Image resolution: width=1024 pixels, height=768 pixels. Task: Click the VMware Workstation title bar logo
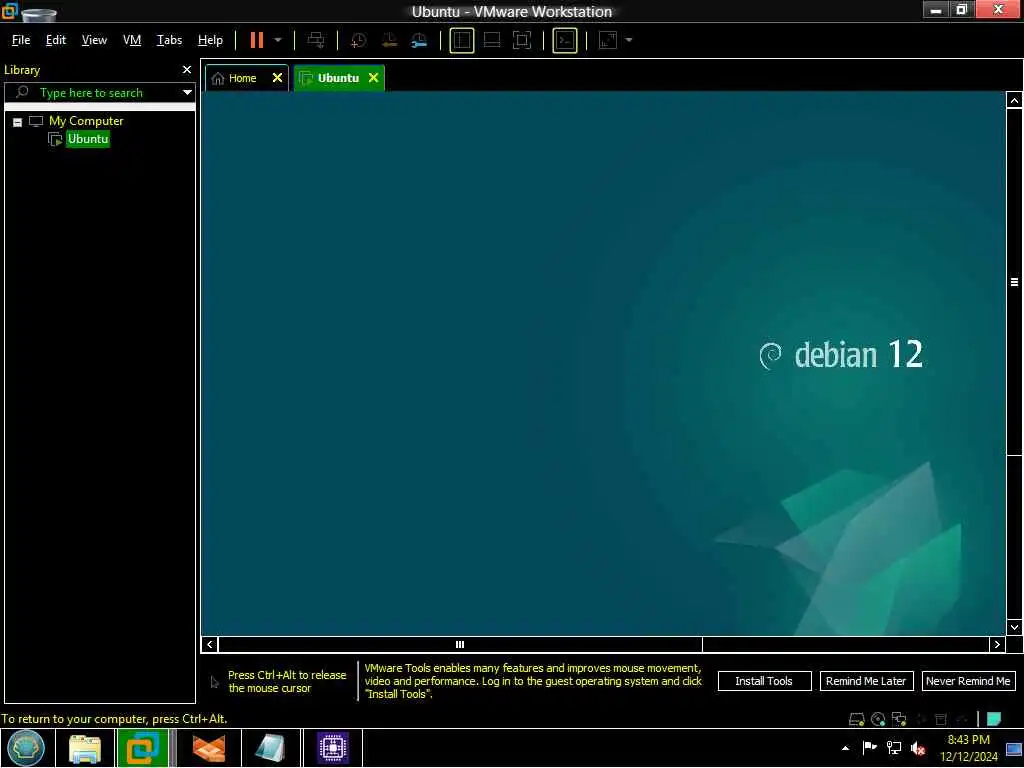9,11
